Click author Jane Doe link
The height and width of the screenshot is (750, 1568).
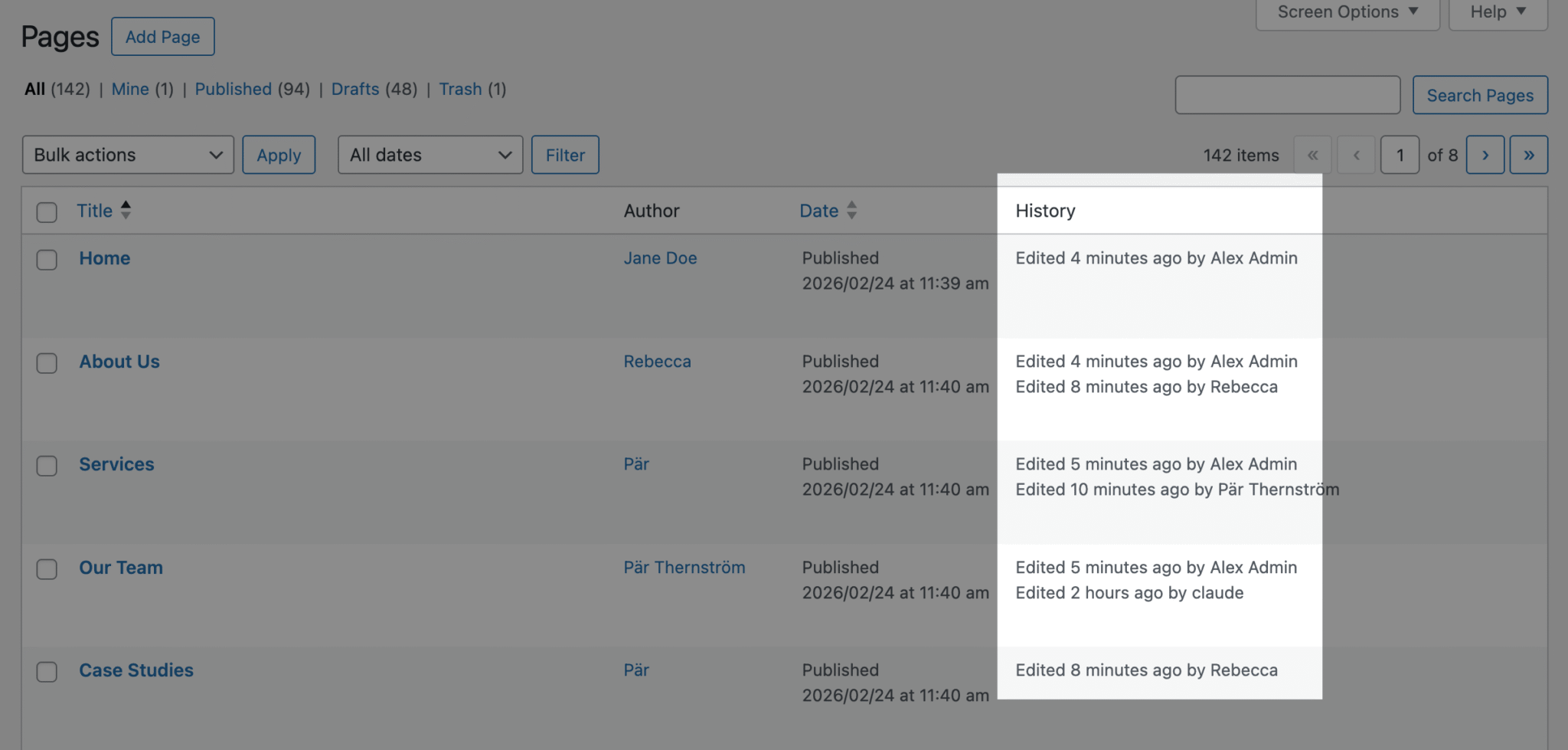tap(660, 258)
